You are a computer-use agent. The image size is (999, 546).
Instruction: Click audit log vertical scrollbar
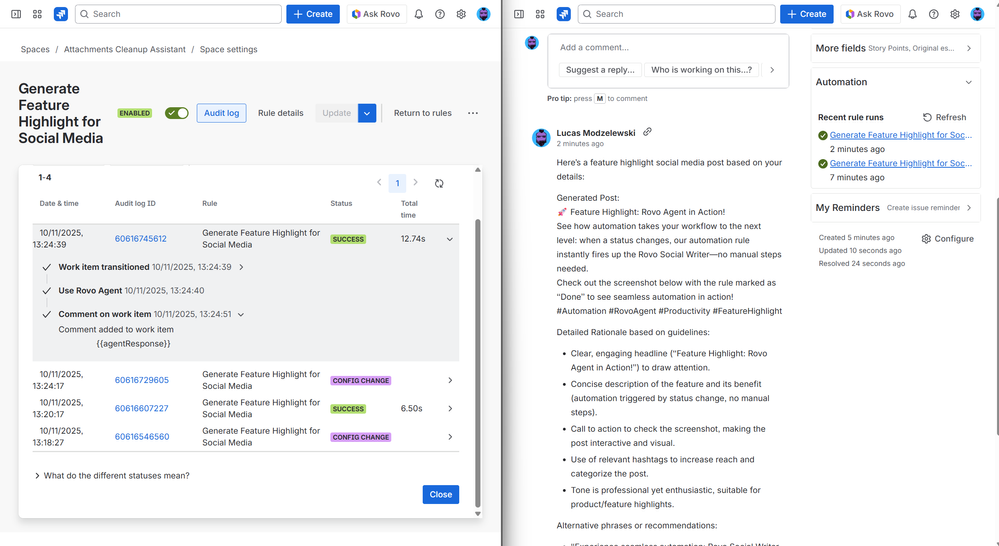pyautogui.click(x=478, y=363)
